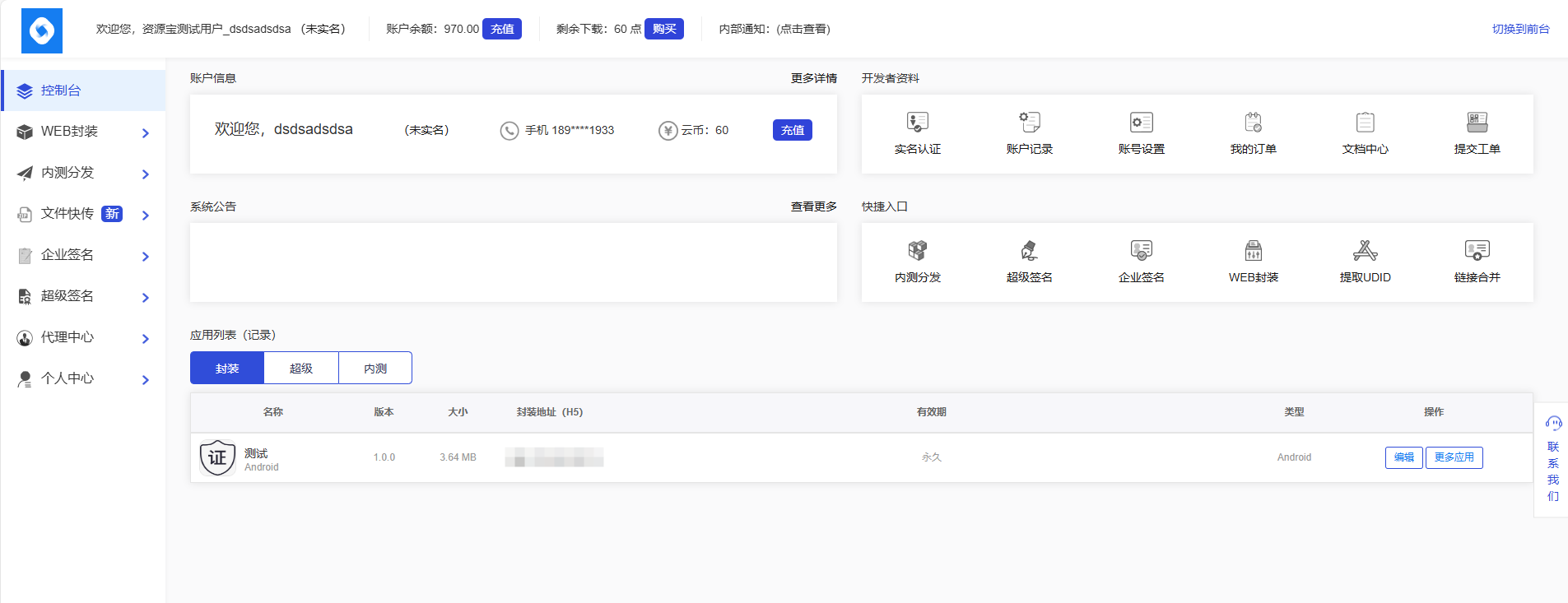Expand the 个人中心 sidebar menu arrow
This screenshot has height=603, width=1568.
tap(146, 380)
